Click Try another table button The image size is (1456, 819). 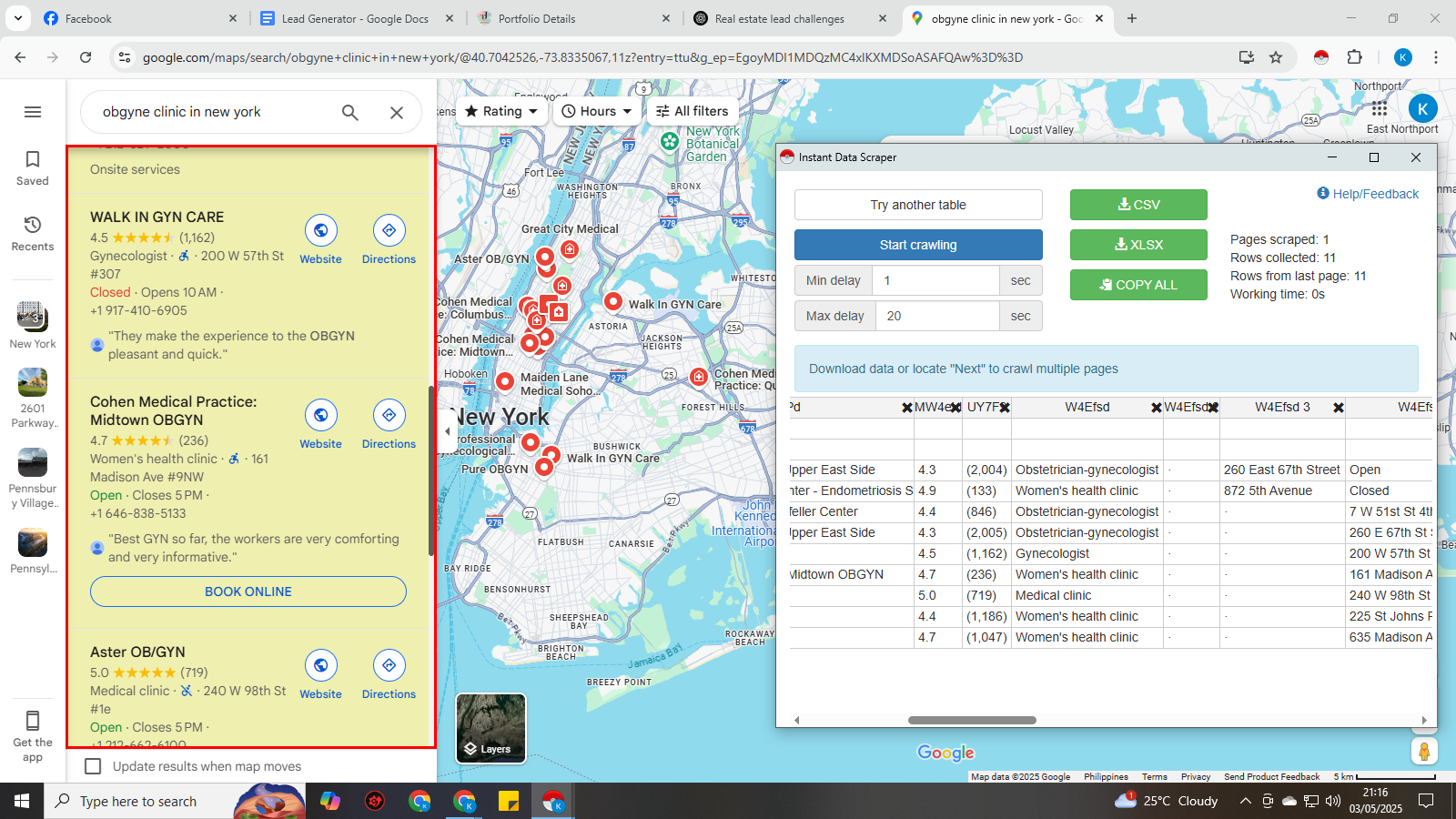tap(918, 205)
